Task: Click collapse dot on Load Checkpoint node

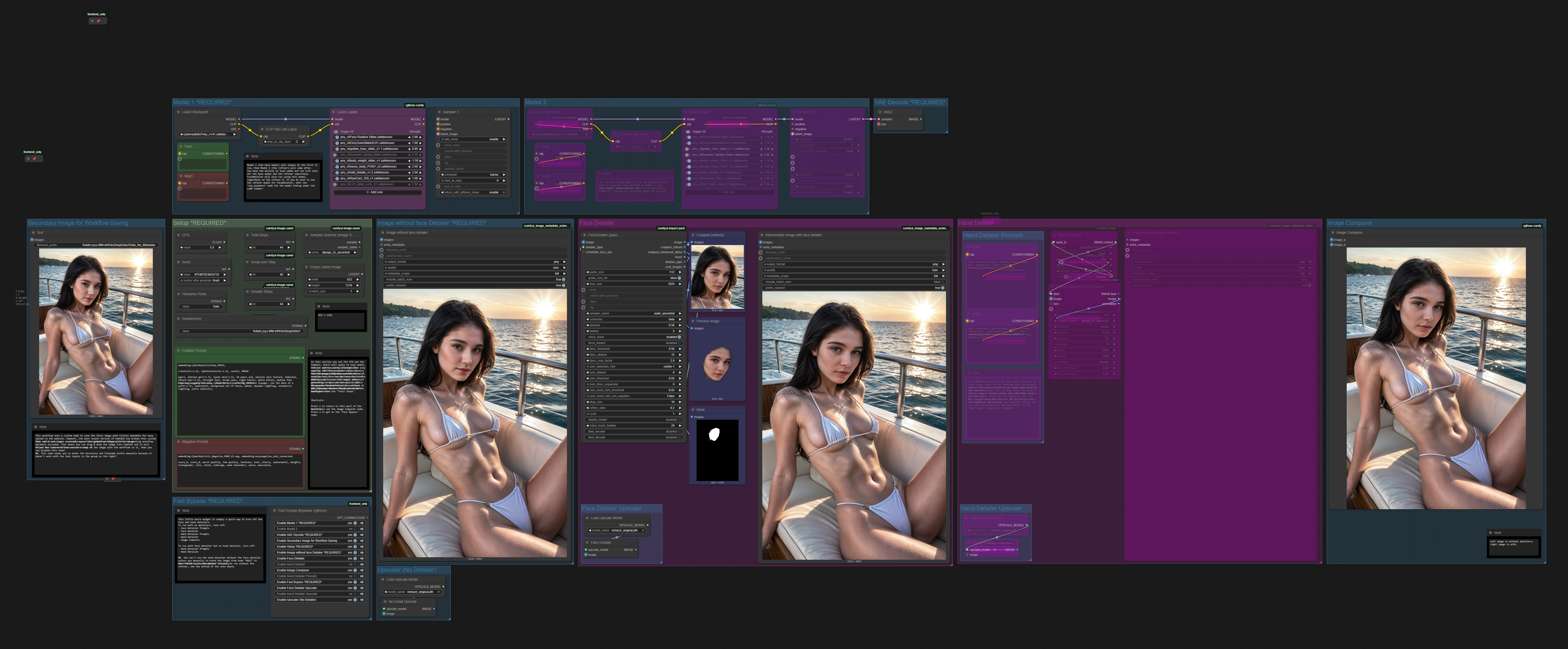Action: click(x=178, y=112)
